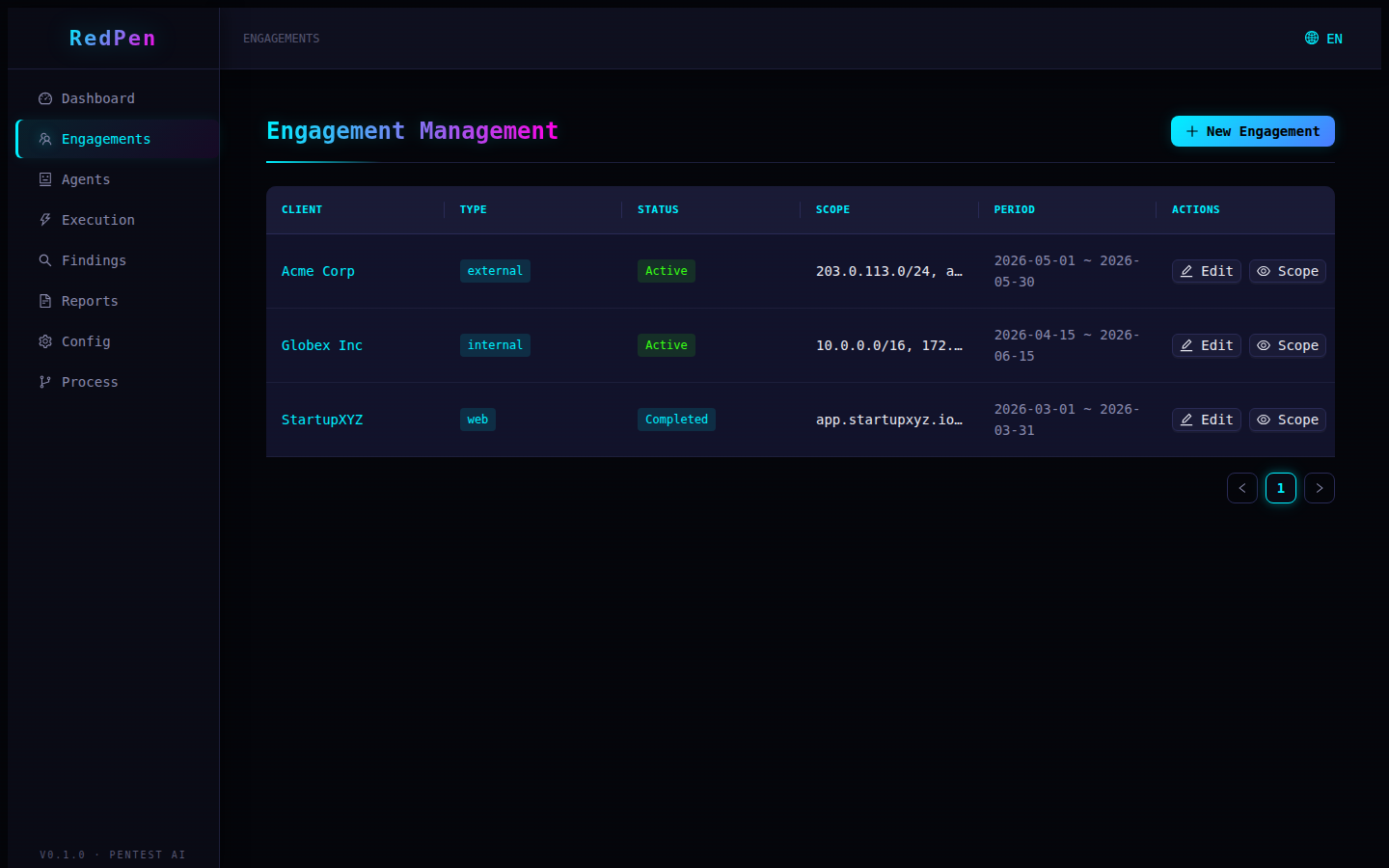Select Engagements in the sidebar

pyautogui.click(x=118, y=139)
